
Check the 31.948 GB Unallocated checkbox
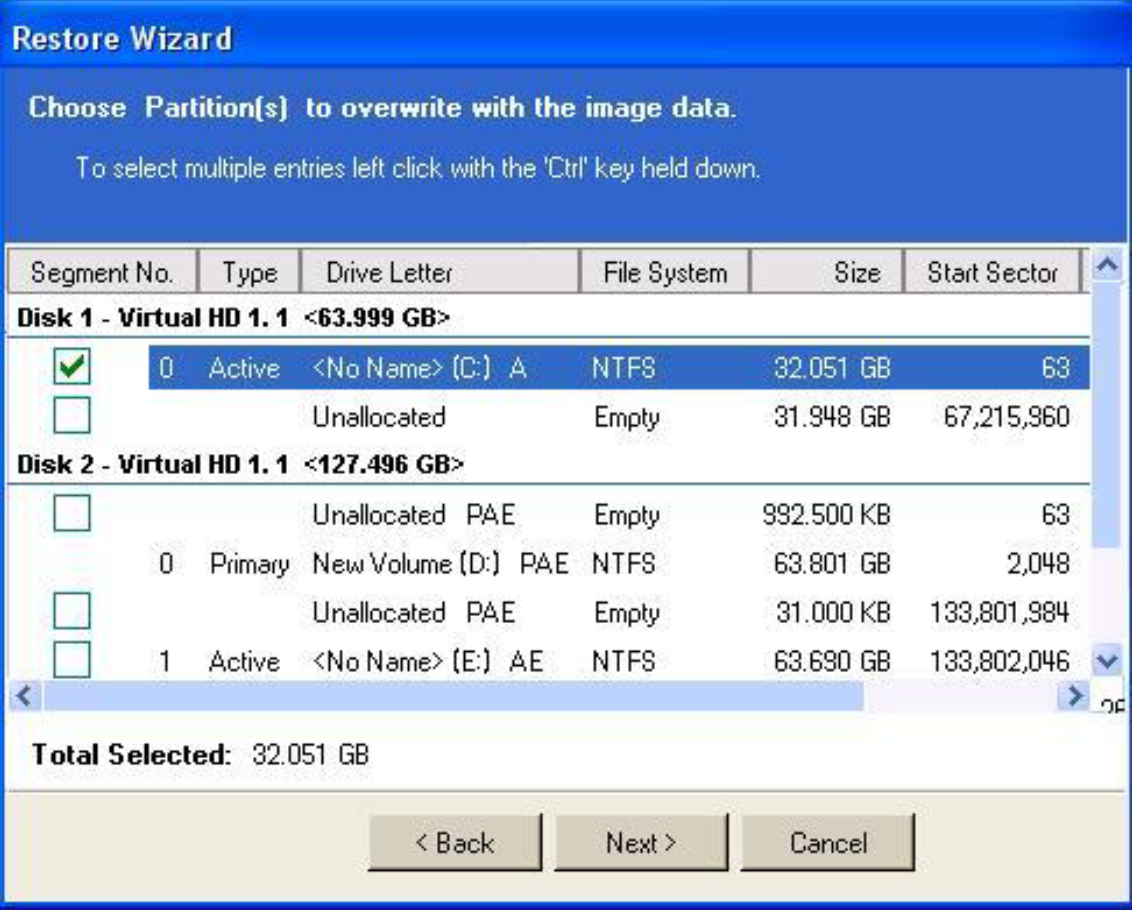tap(72, 416)
